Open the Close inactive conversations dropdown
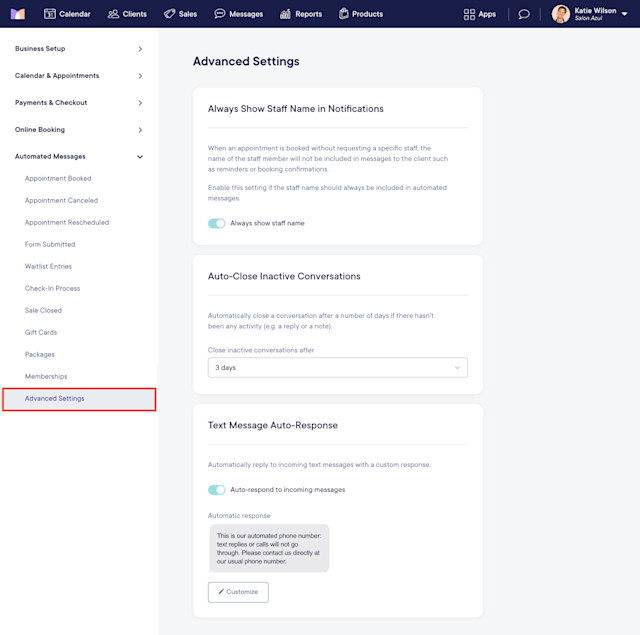This screenshot has width=640, height=635. tap(338, 367)
